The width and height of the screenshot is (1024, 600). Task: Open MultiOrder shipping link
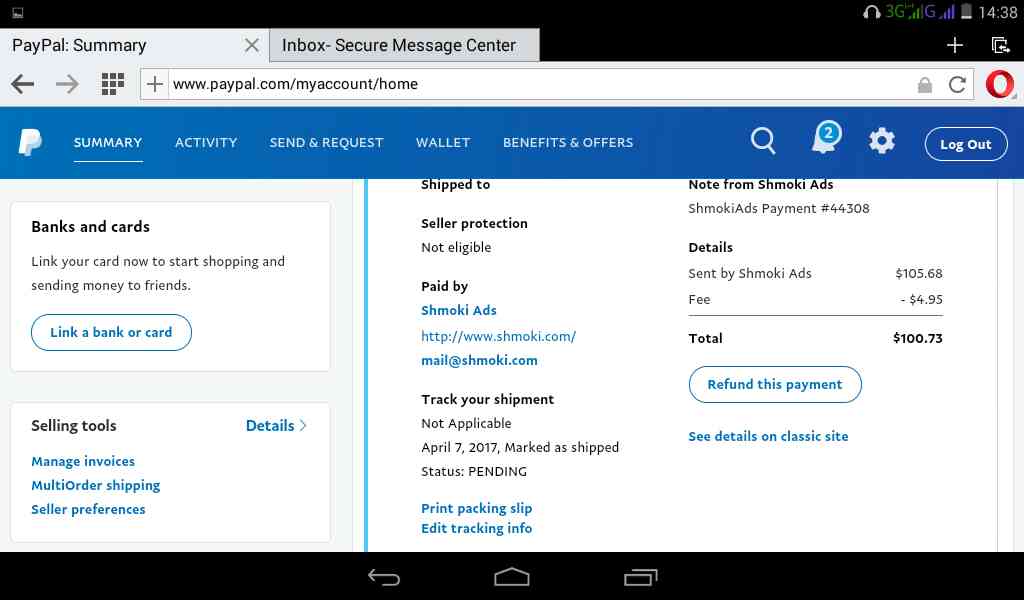95,485
